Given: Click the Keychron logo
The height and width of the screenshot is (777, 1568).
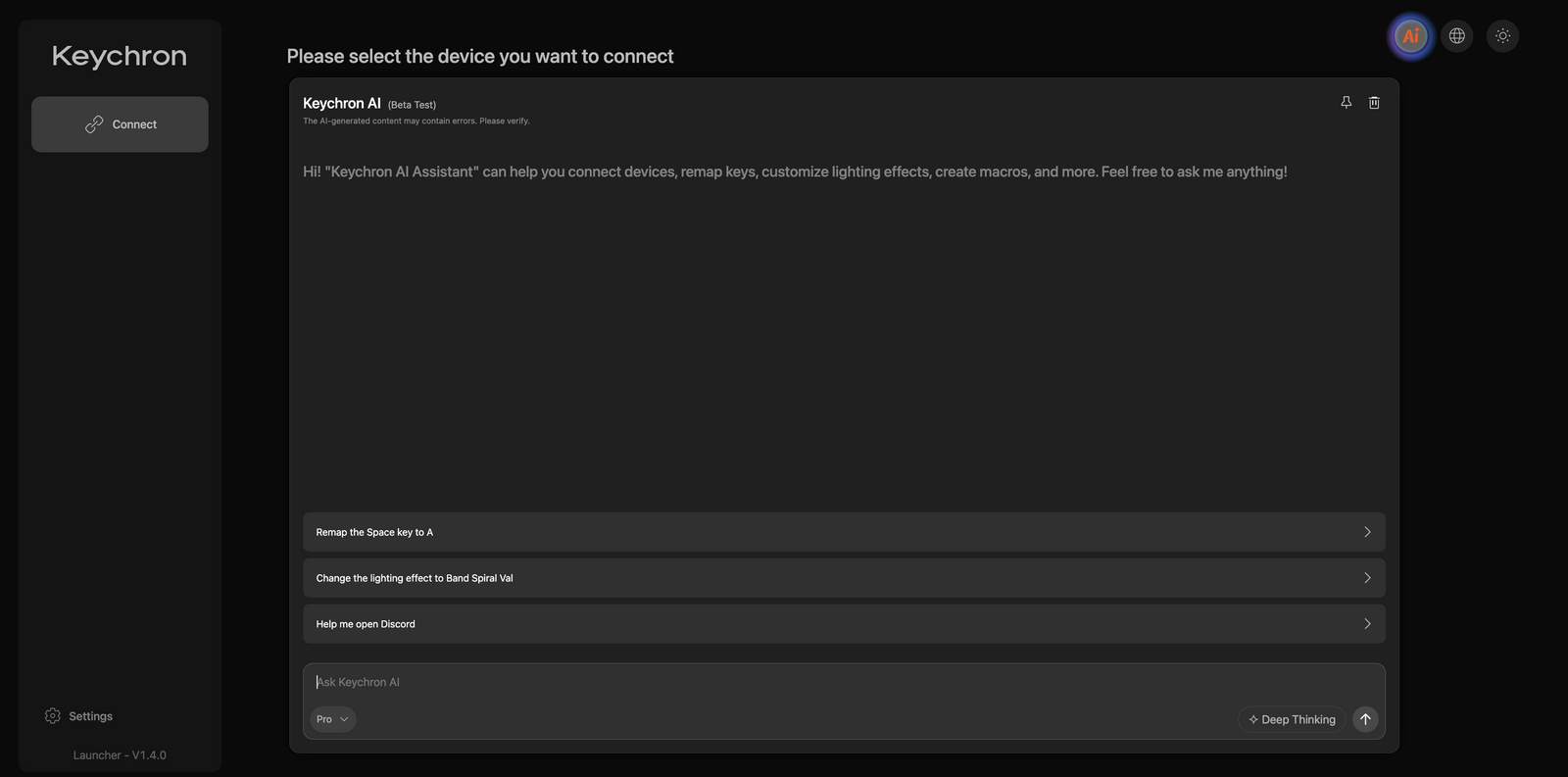Looking at the screenshot, I should tap(120, 57).
